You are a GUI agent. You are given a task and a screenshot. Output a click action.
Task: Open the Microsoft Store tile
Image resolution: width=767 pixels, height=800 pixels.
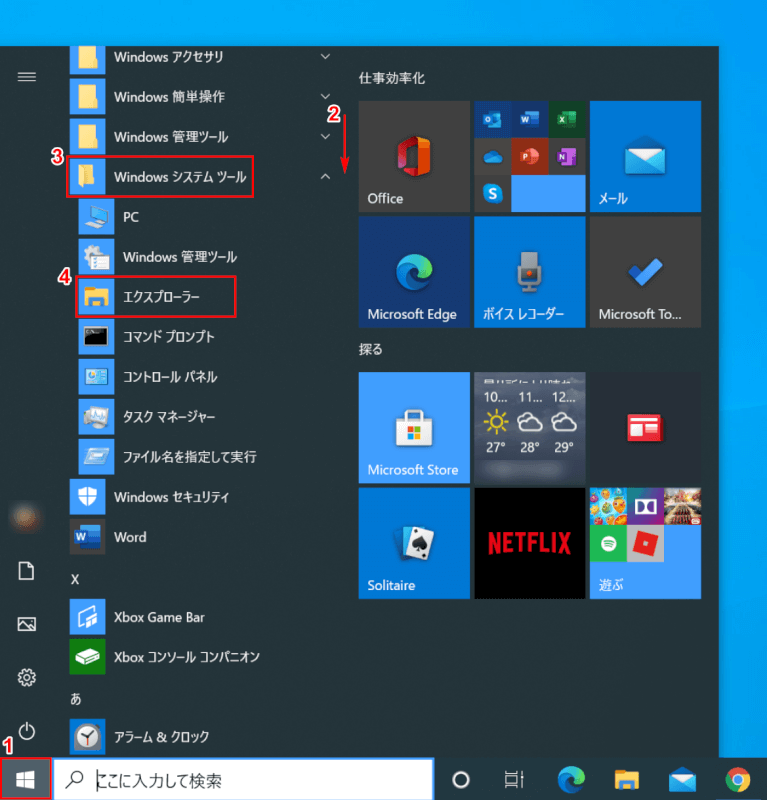[414, 428]
